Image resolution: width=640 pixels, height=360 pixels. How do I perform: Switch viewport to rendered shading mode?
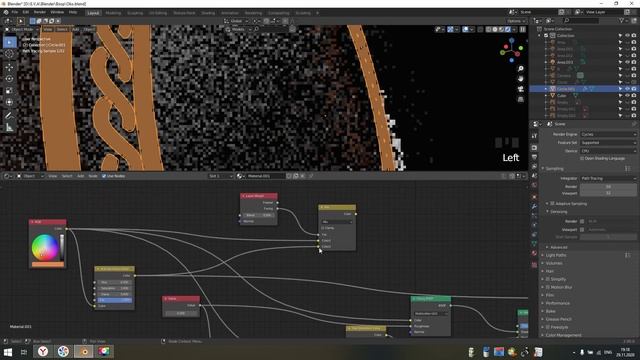coord(508,29)
